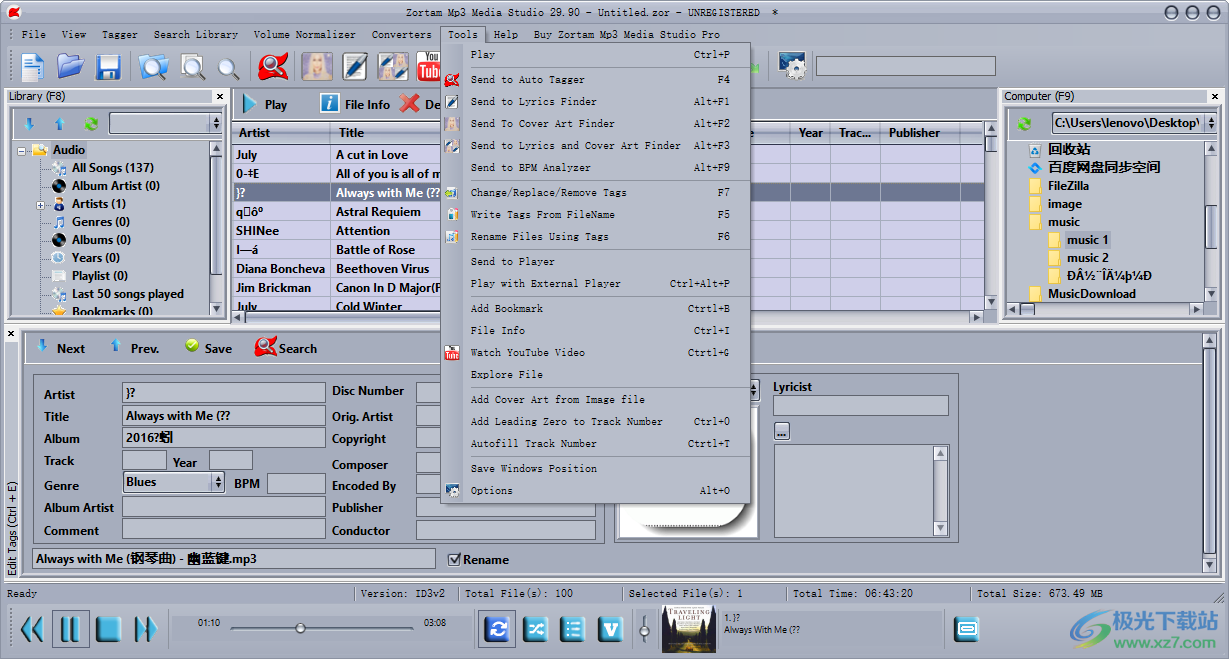Toggle shuffle playback mode
Viewport: 1229px width, 659px height.
(x=535, y=628)
